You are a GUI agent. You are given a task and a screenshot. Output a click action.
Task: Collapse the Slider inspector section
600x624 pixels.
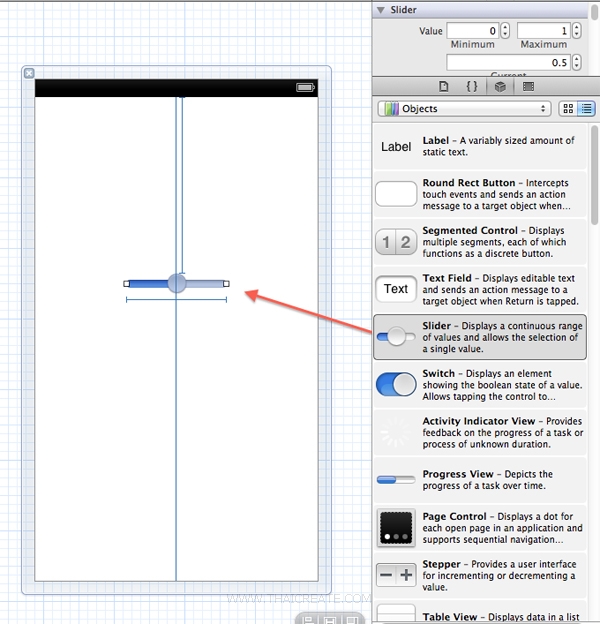tap(381, 10)
